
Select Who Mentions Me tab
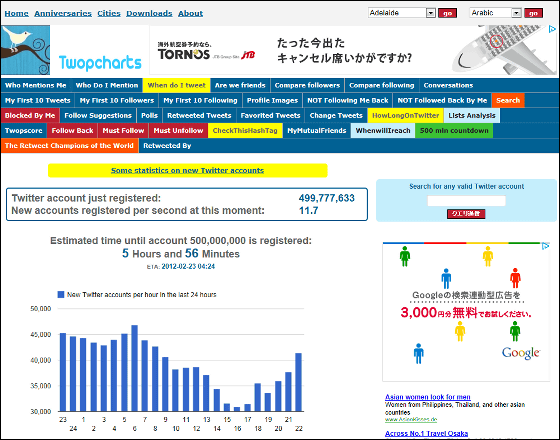tap(36, 85)
